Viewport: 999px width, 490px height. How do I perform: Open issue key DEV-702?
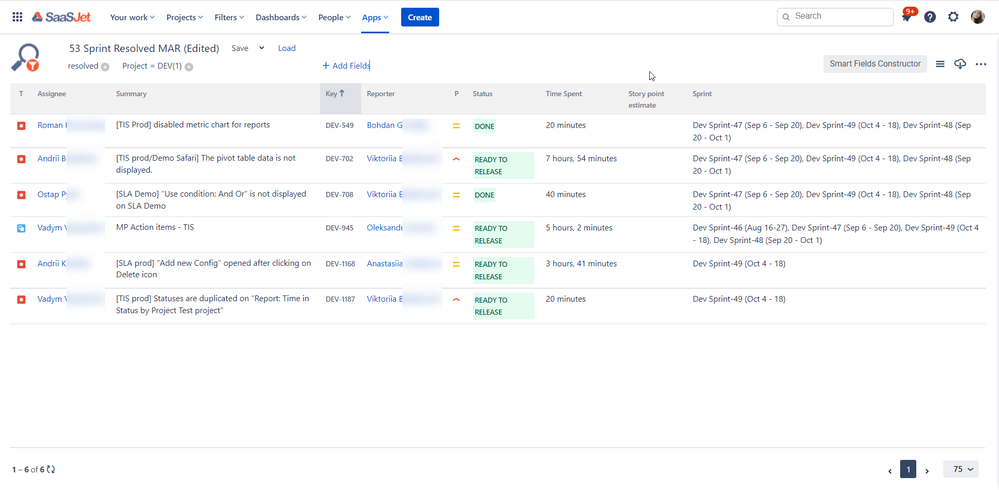[340, 159]
